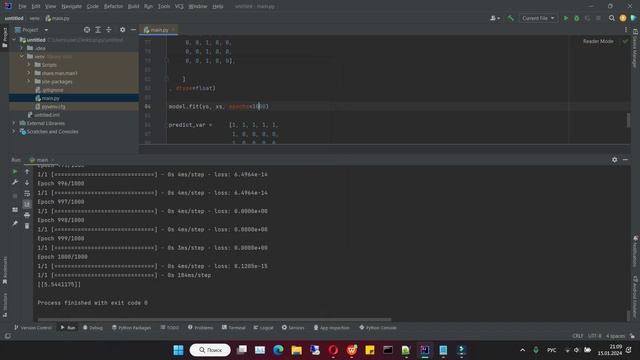This screenshot has width=640, height=360.
Task: Click the green Run button in main toolbar
Action: click(x=566, y=18)
